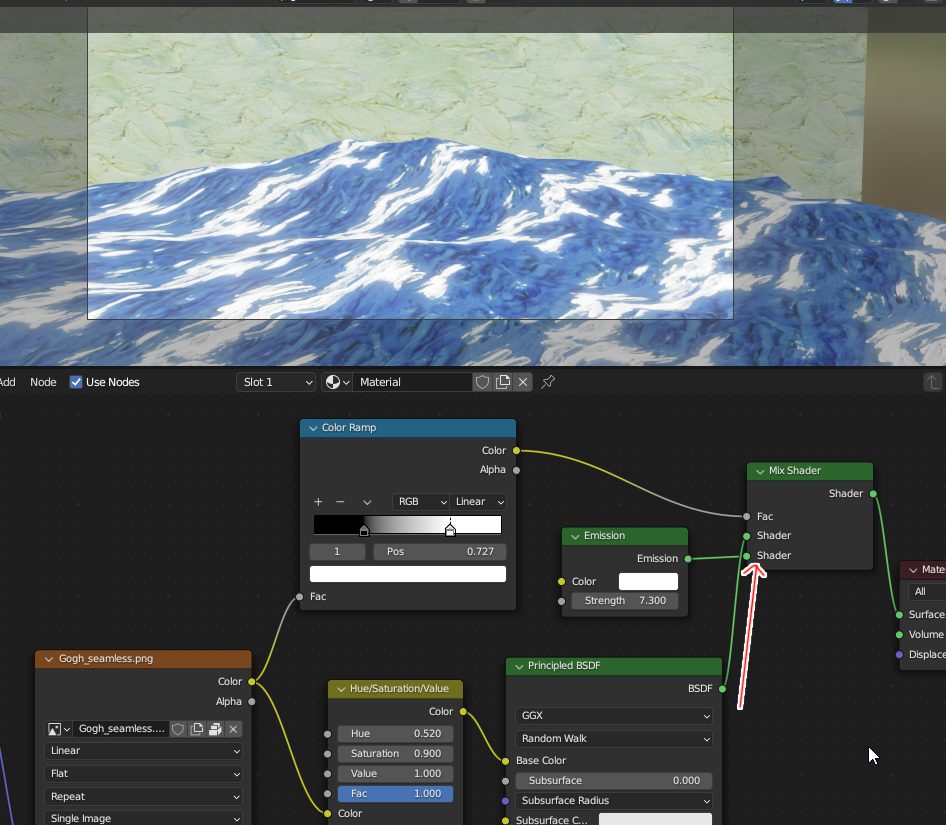Toggle the pin icon in node editor header
946x825 pixels.
pyautogui.click(x=548, y=382)
